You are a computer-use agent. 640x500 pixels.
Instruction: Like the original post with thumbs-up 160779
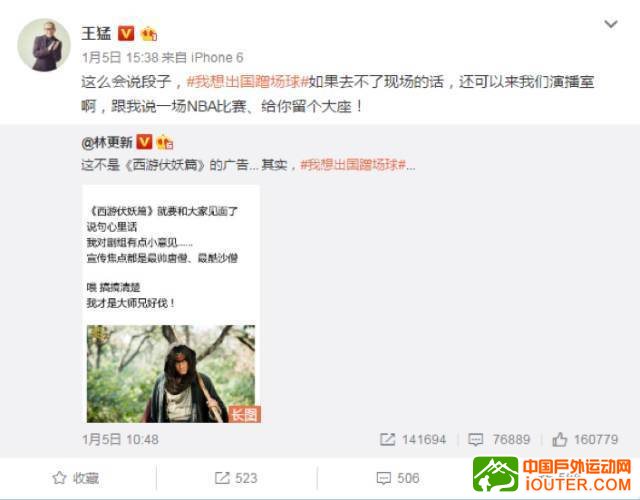pos(585,440)
